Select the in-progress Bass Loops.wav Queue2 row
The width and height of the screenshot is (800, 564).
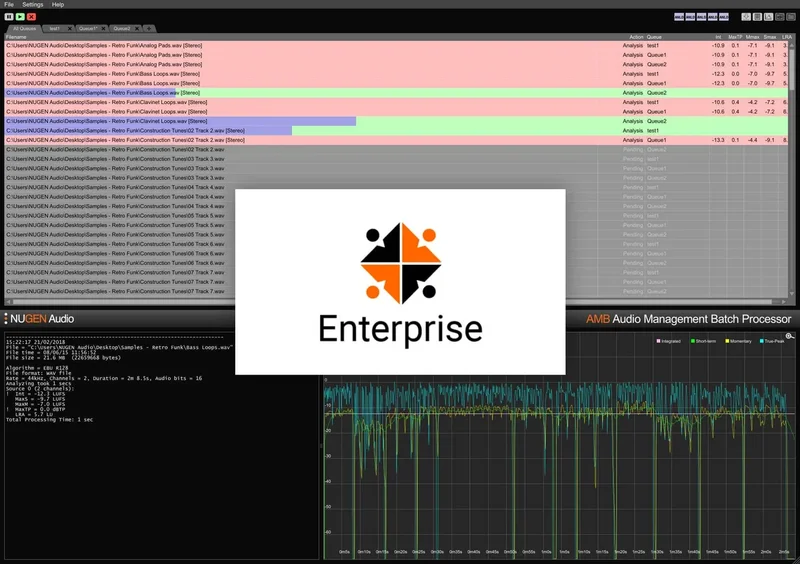[x=396, y=93]
